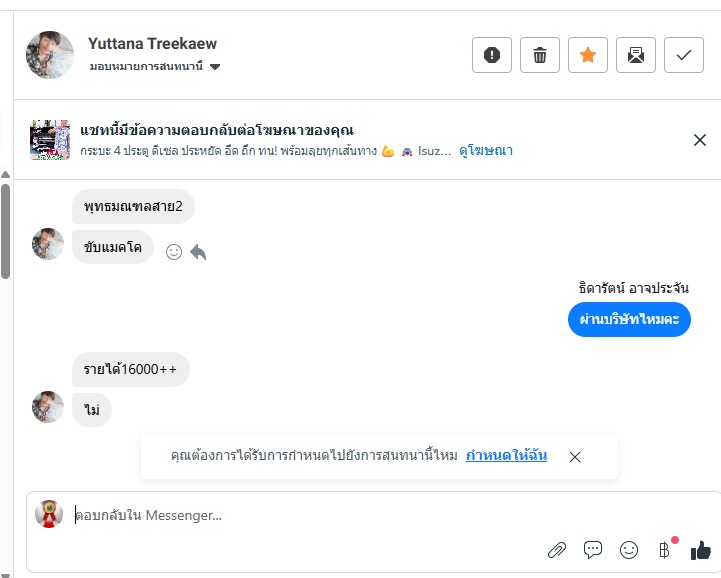
Task: Click the ดูโฆษณา link
Action: 486,151
